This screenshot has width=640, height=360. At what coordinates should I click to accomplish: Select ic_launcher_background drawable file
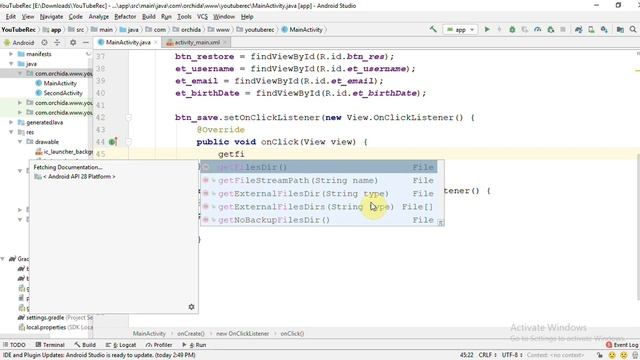pos(64,152)
